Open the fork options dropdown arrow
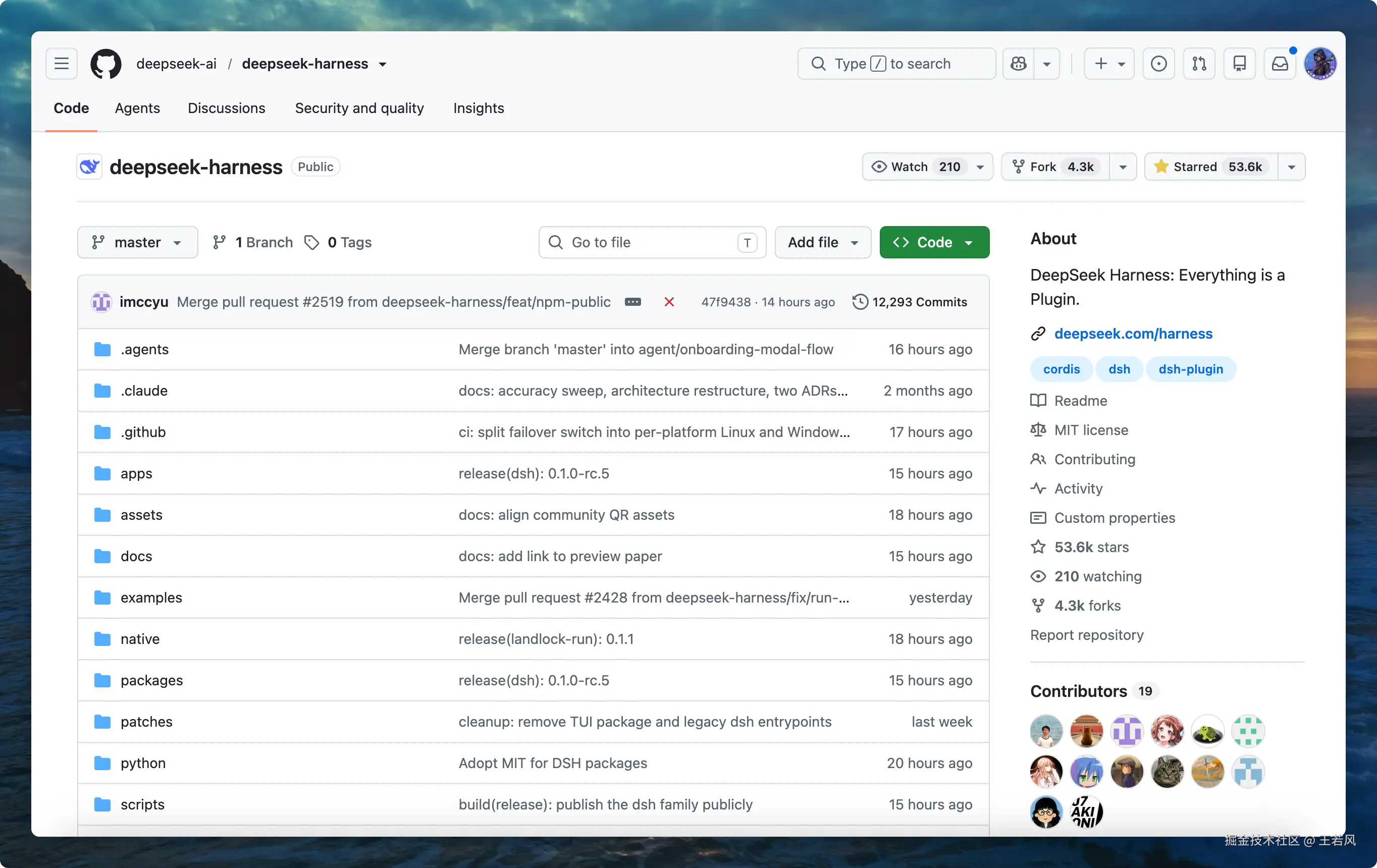 pos(1123,167)
